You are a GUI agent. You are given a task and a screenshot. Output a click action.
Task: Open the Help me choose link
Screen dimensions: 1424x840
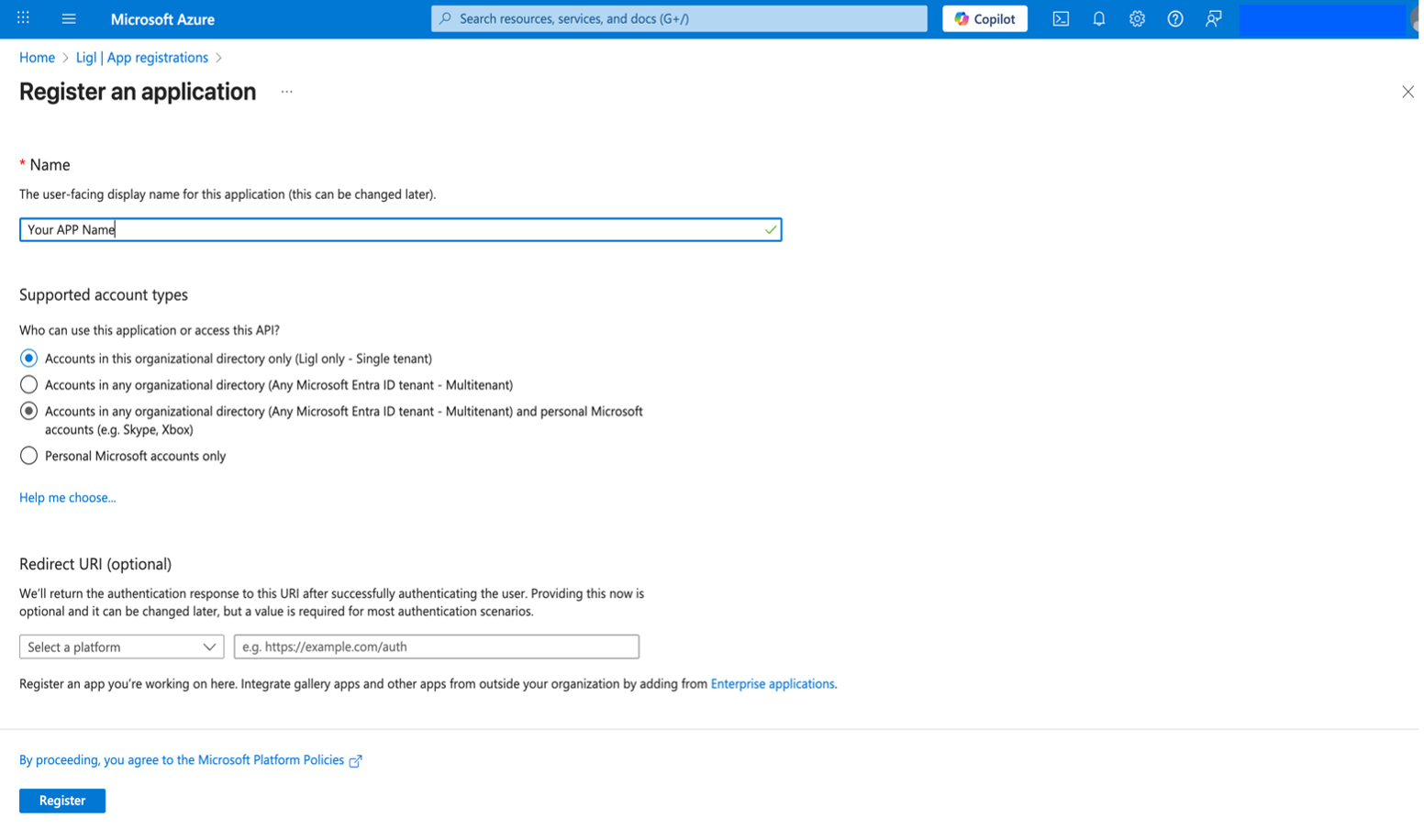coord(68,497)
